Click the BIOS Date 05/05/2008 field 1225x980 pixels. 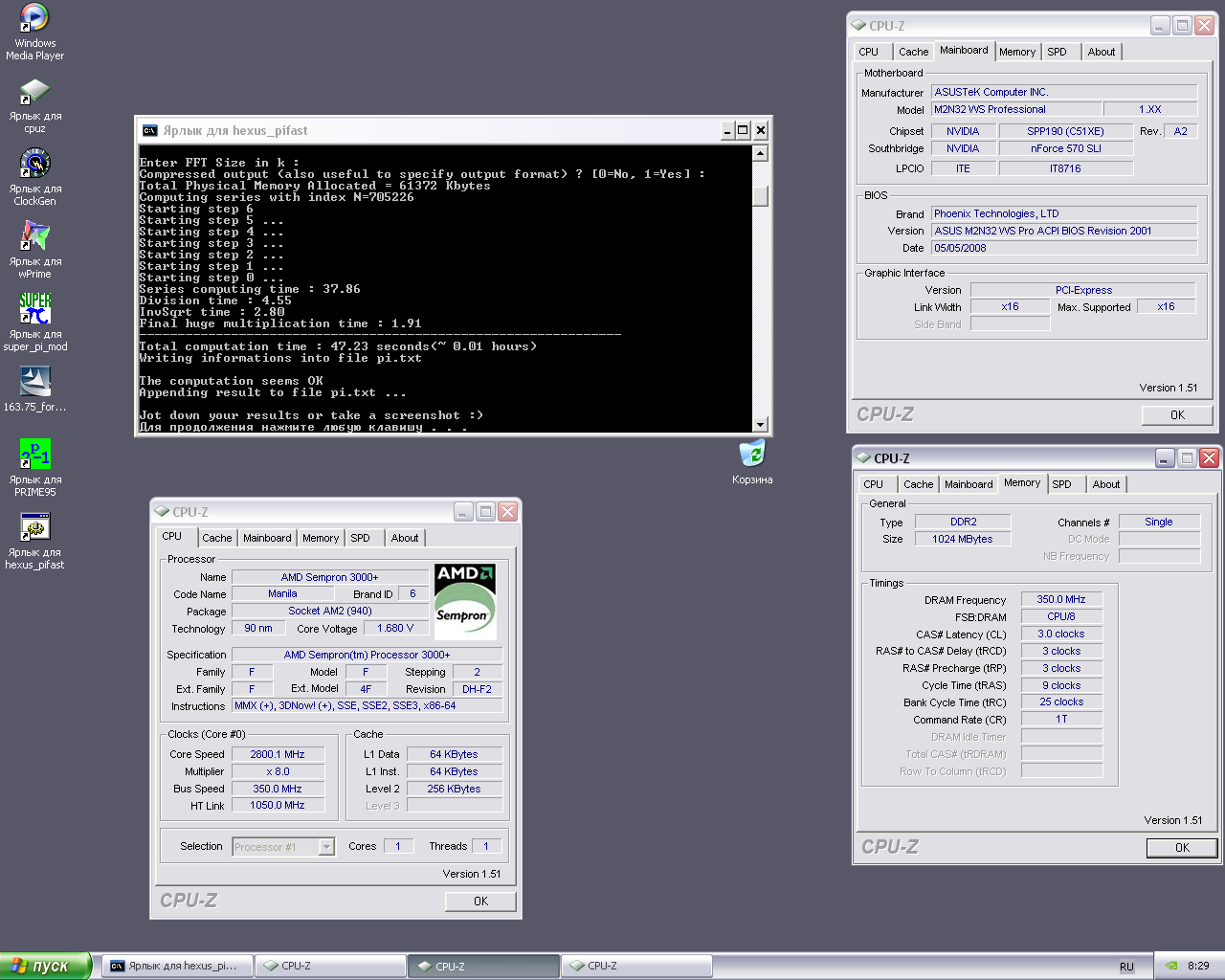pyautogui.click(x=1064, y=248)
